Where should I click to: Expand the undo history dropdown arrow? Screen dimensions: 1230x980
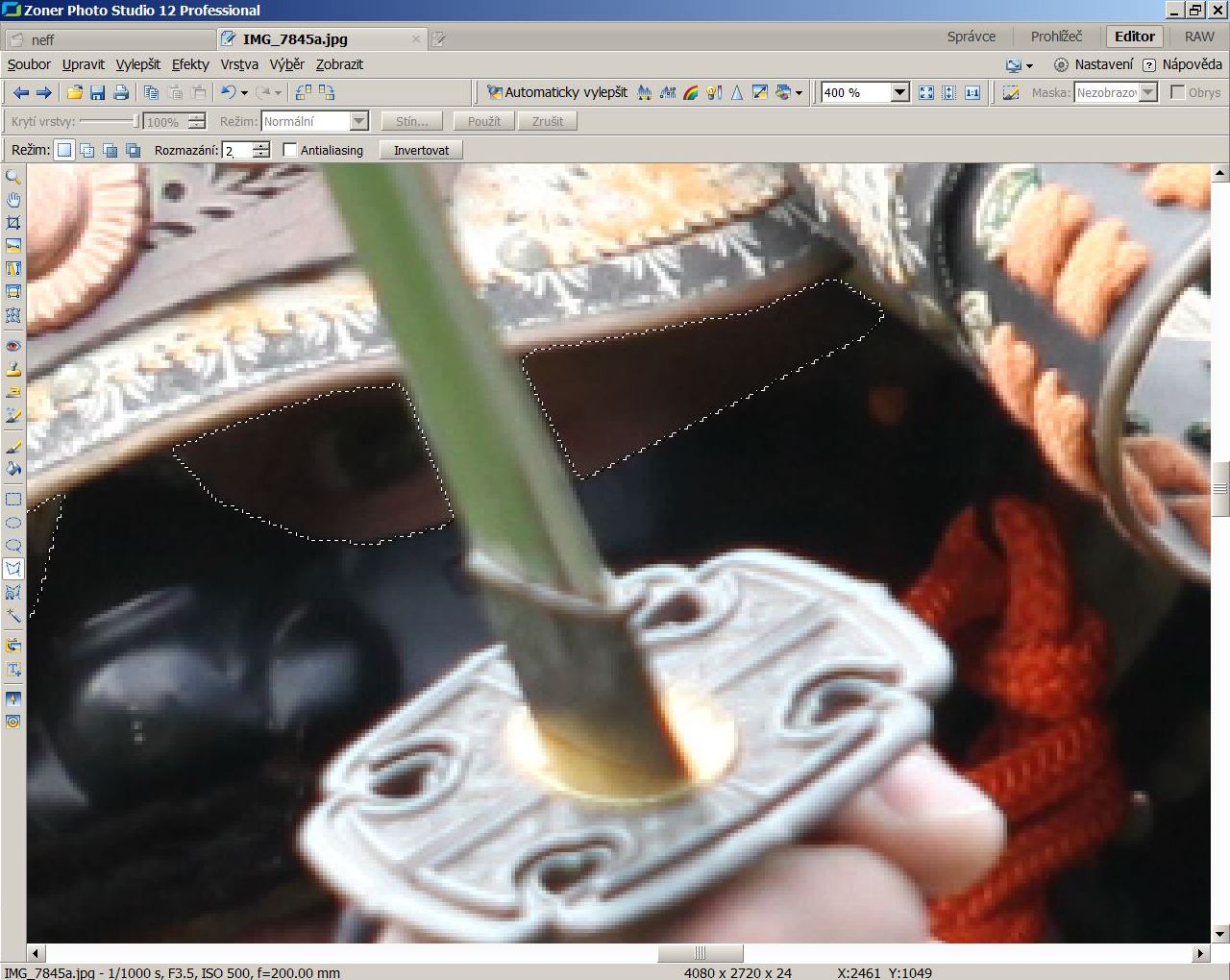point(244,93)
